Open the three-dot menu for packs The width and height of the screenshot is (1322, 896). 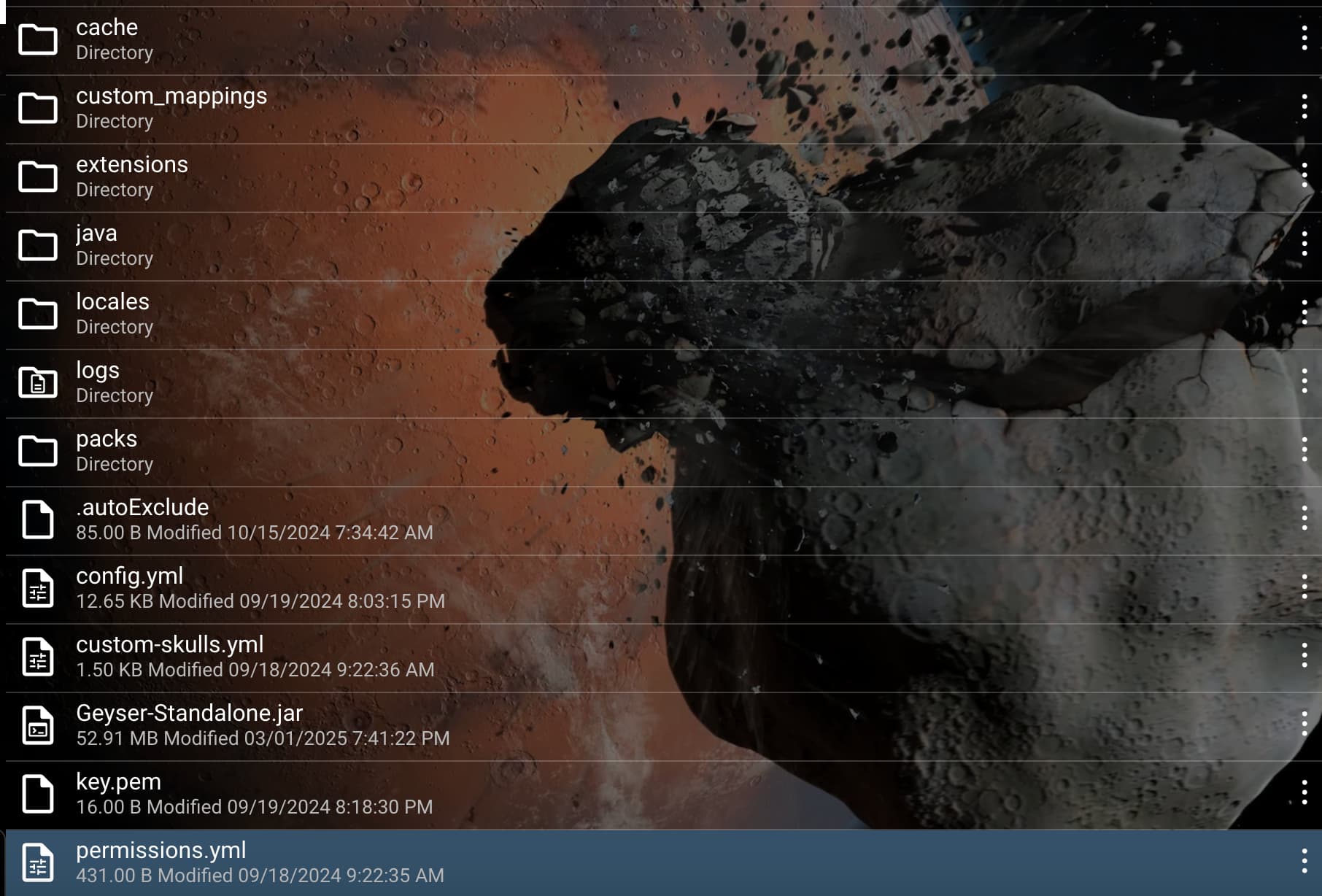click(x=1304, y=449)
